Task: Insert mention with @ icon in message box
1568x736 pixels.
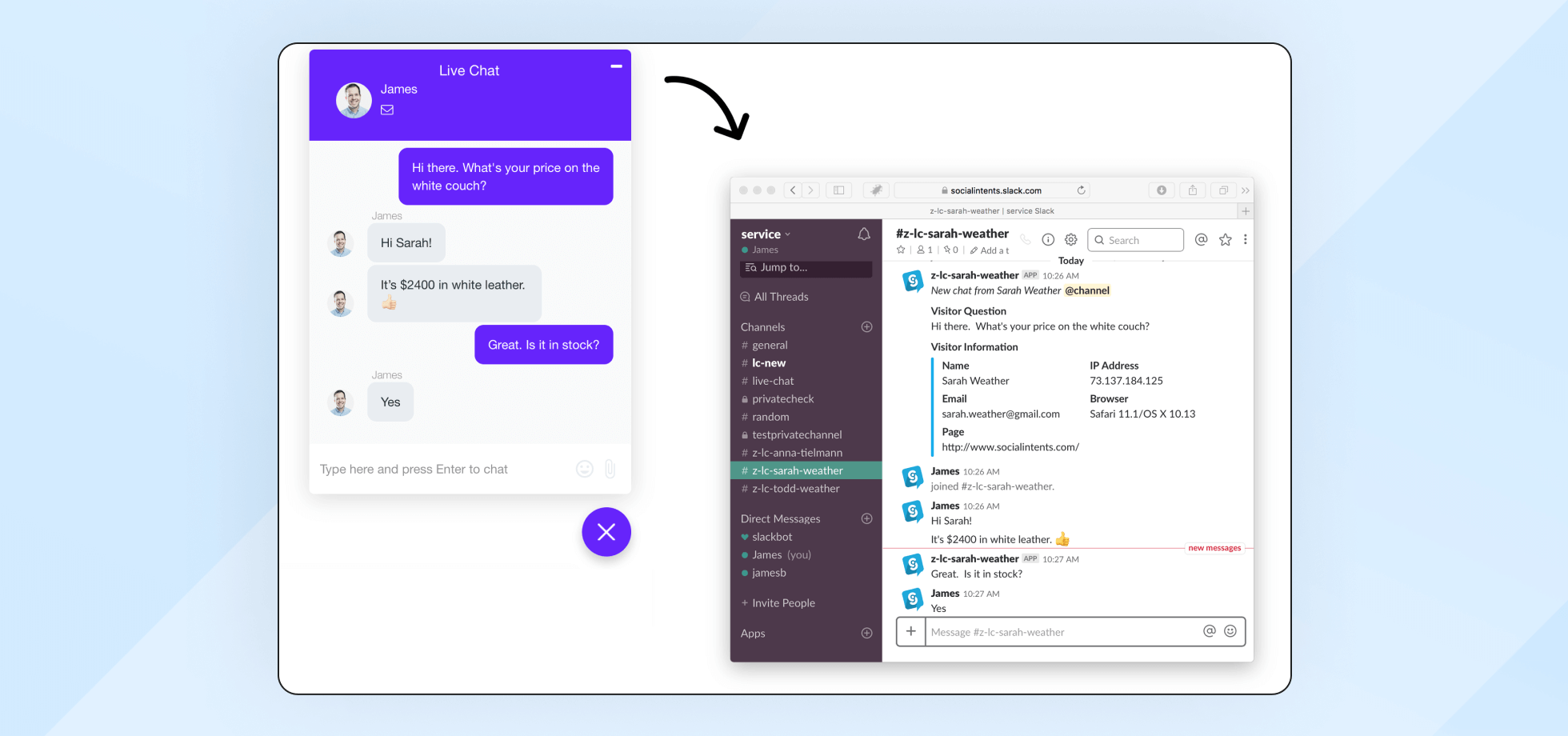Action: (1210, 631)
